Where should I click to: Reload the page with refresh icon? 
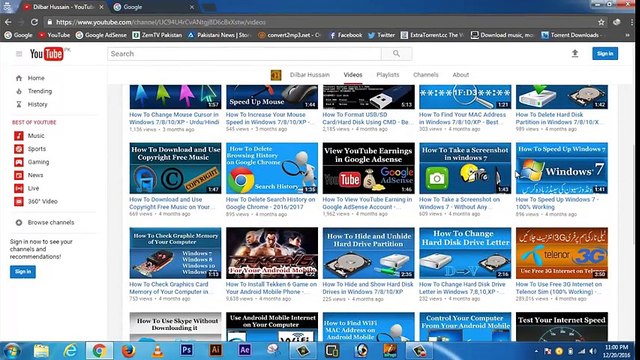34,22
